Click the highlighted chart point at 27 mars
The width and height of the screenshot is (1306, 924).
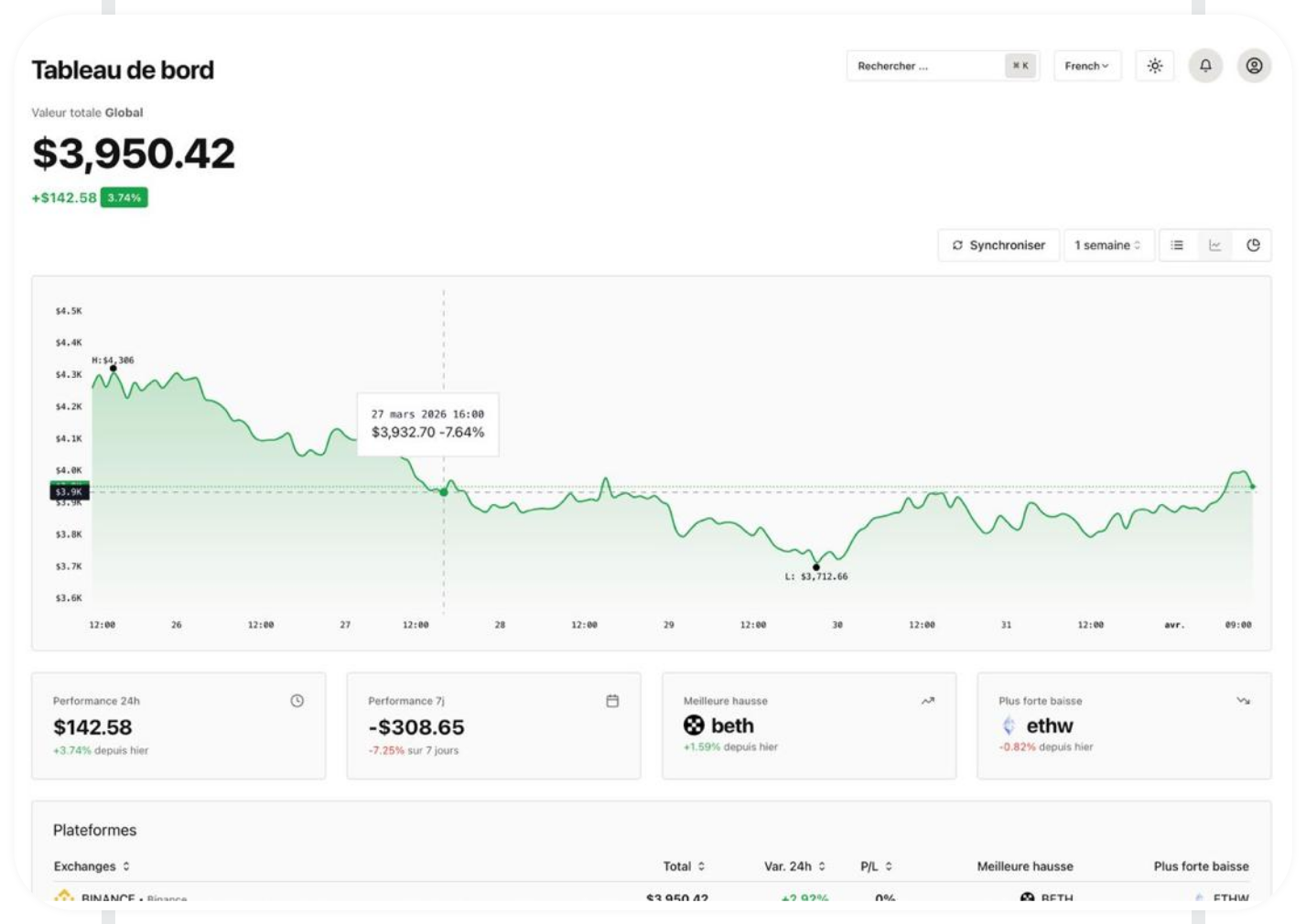click(444, 492)
